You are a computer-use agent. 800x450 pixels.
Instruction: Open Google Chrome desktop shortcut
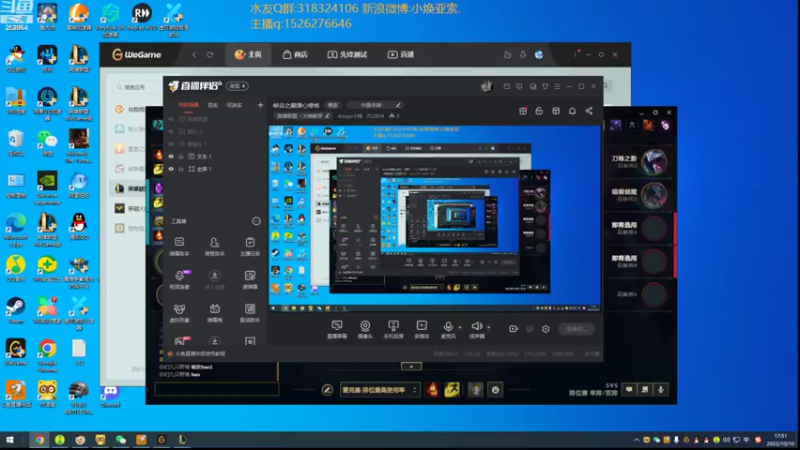point(47,354)
